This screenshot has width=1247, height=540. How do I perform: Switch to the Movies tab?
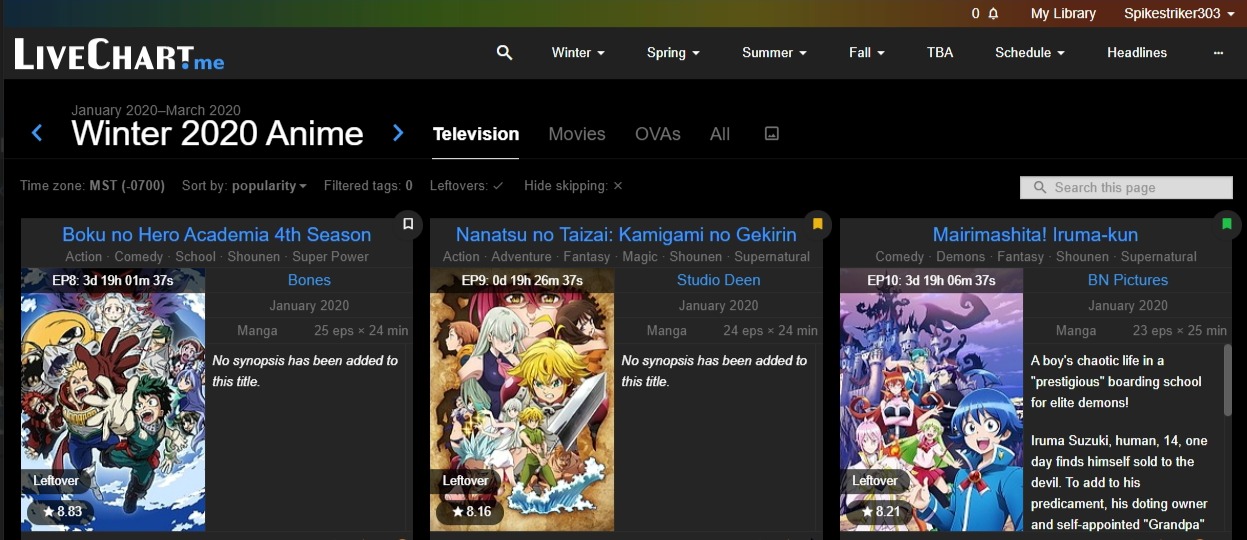click(577, 134)
